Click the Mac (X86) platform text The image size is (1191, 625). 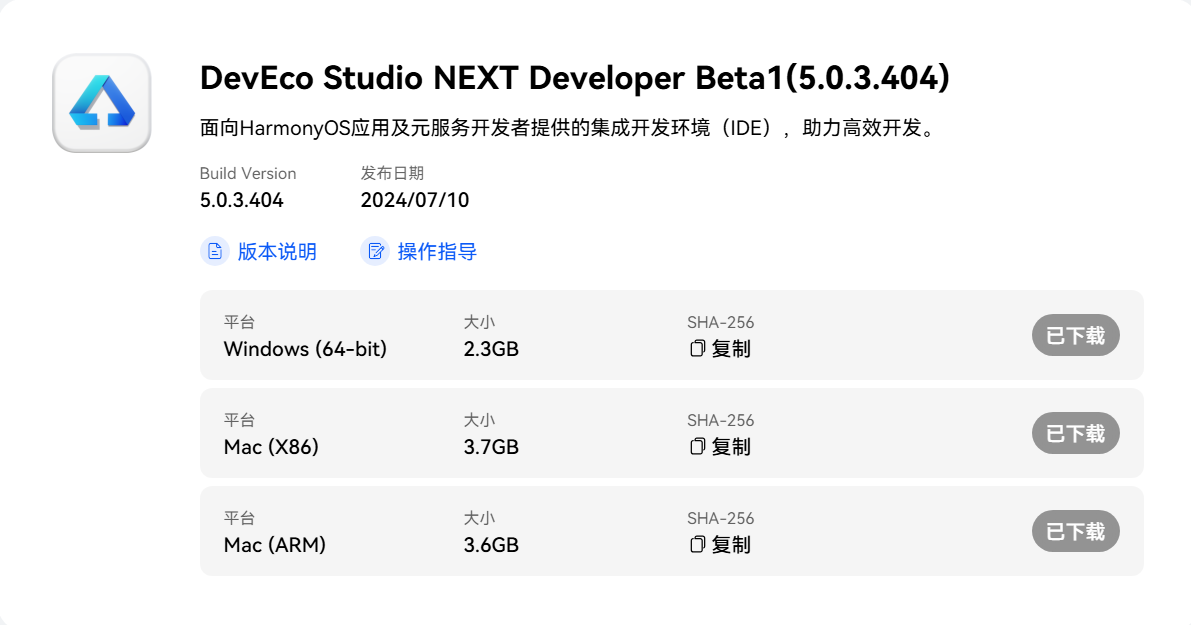271,447
